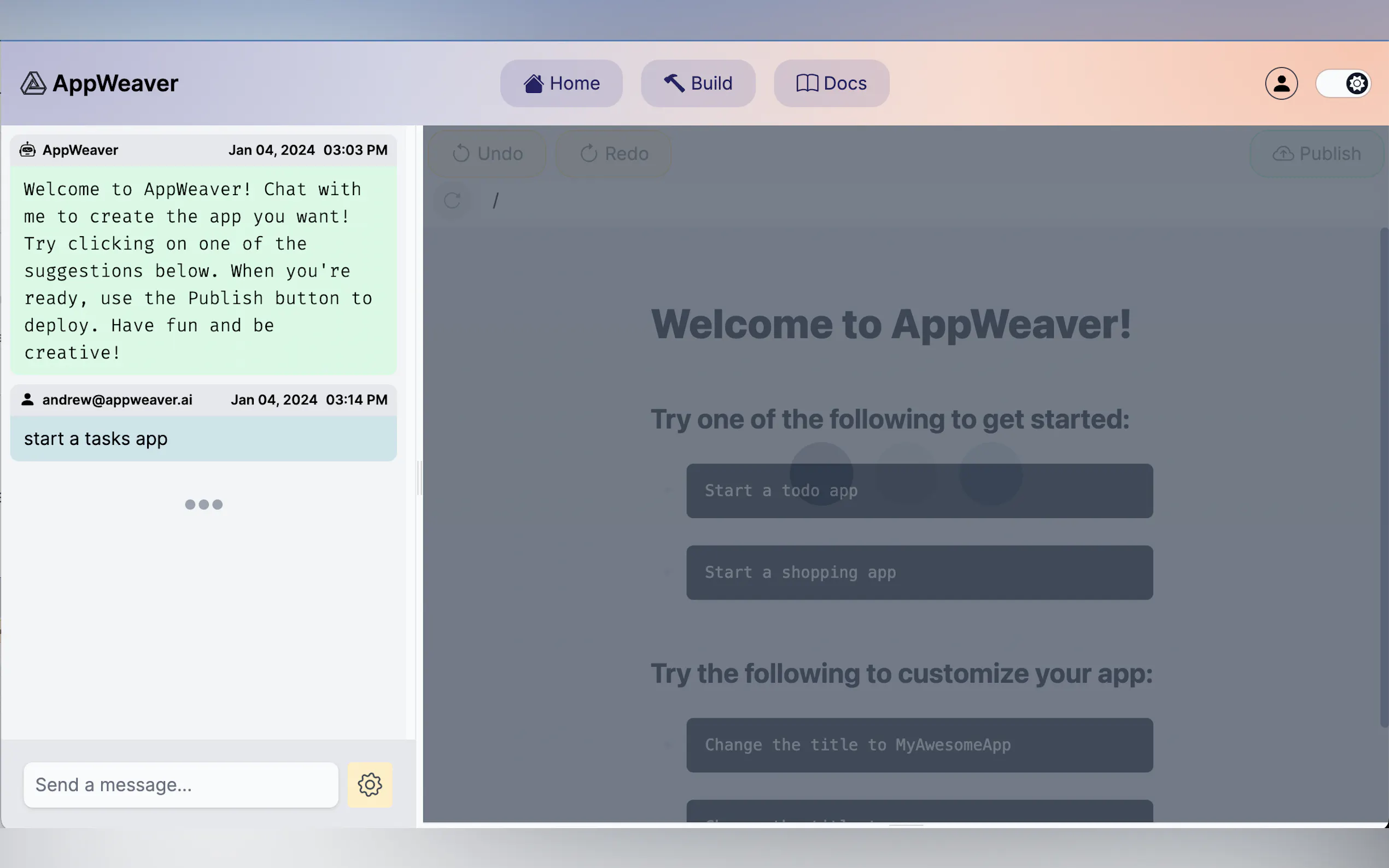
Task: Open the Docs tab
Action: pyautogui.click(x=831, y=83)
